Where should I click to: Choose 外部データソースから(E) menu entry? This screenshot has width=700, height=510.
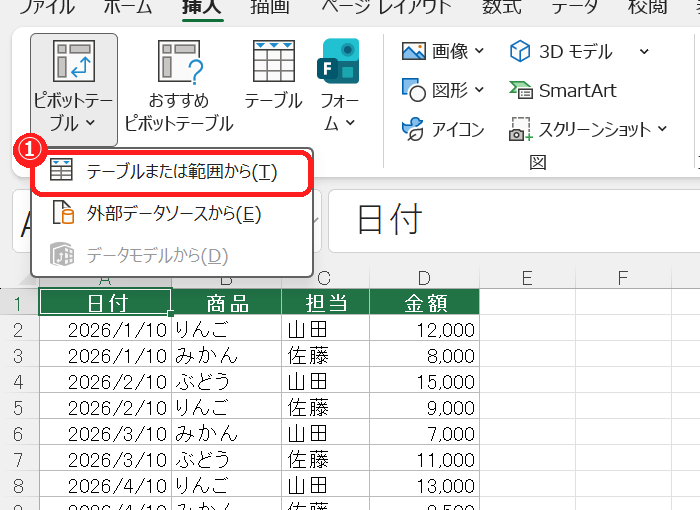point(172,214)
